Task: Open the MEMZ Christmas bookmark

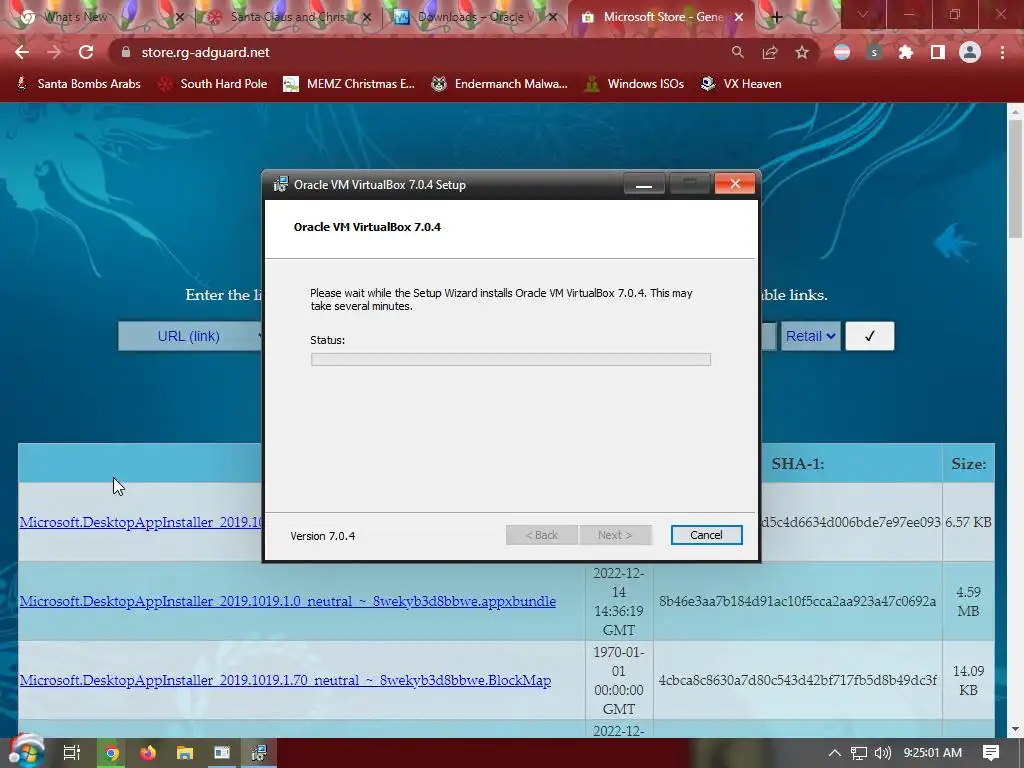Action: point(349,84)
